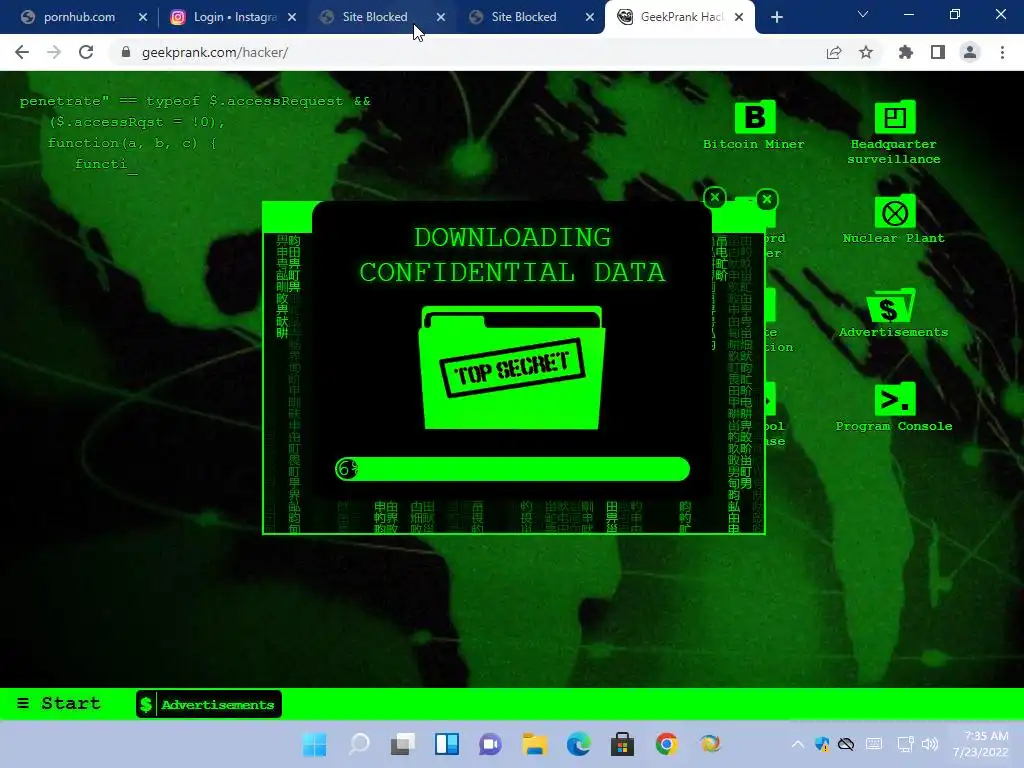Open File Explorer on taskbar
The image size is (1024, 768).
[x=534, y=744]
